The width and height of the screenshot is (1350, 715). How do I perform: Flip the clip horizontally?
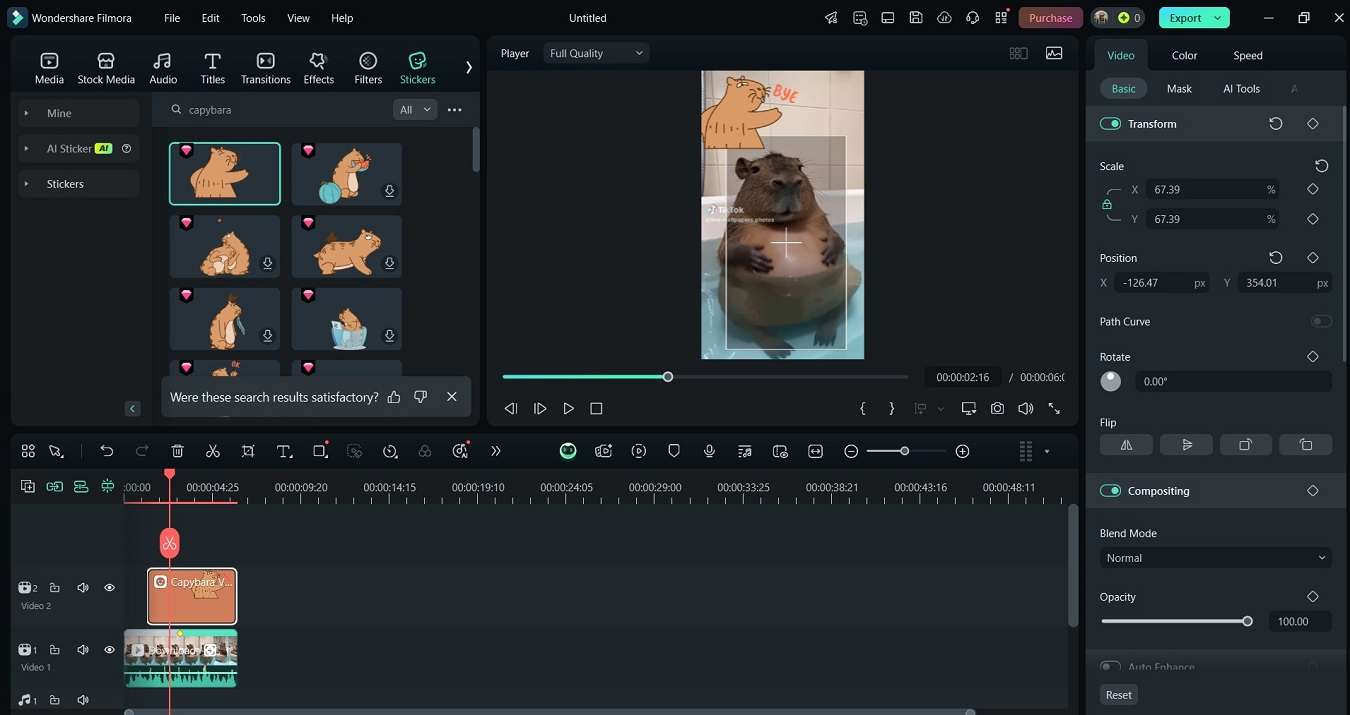(x=1126, y=445)
